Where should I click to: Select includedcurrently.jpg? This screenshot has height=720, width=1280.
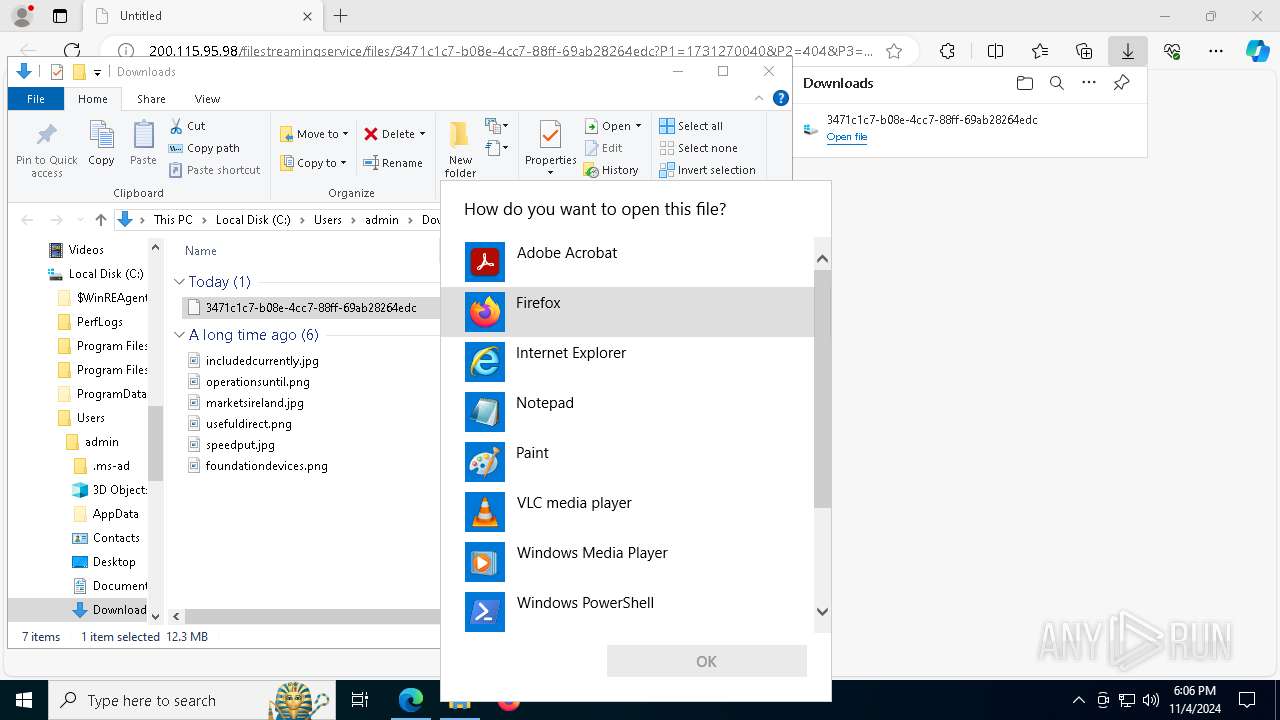tap(262, 361)
